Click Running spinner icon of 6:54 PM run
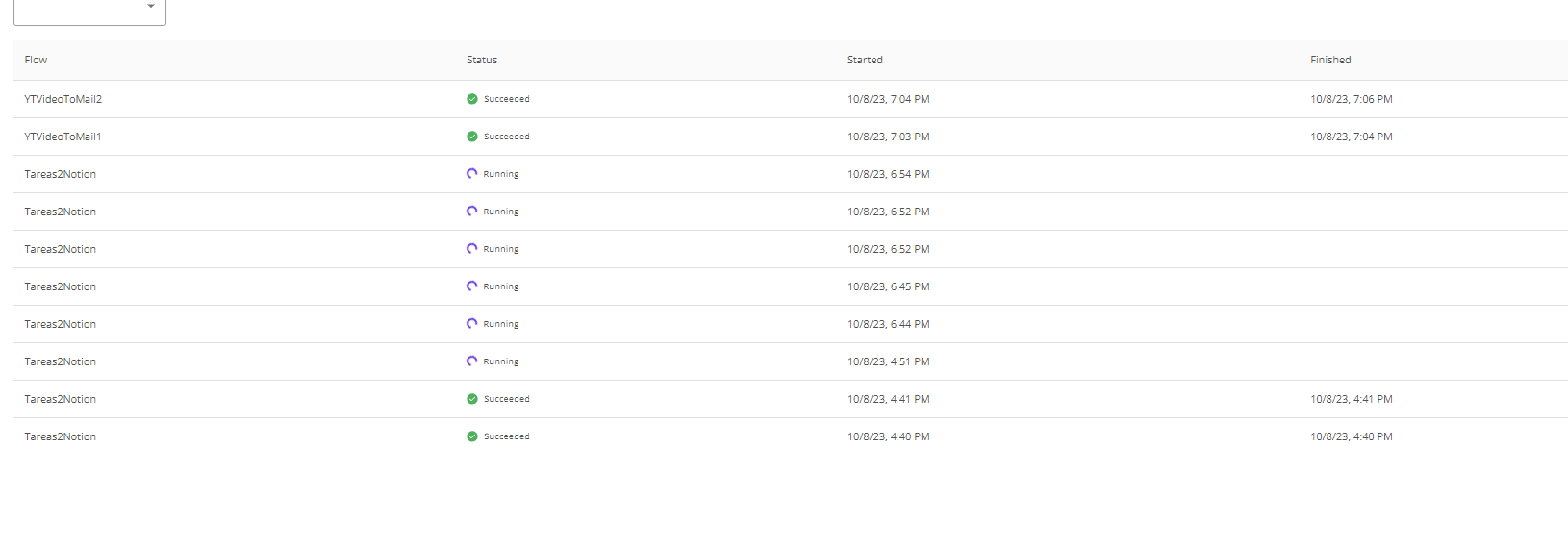The width and height of the screenshot is (1568, 548). point(472,174)
